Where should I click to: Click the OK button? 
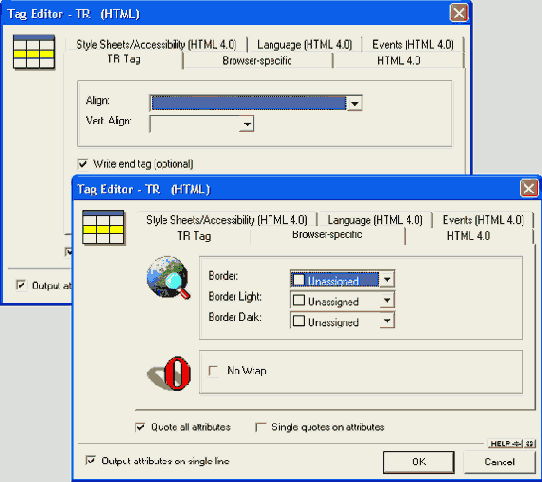pyautogui.click(x=419, y=462)
